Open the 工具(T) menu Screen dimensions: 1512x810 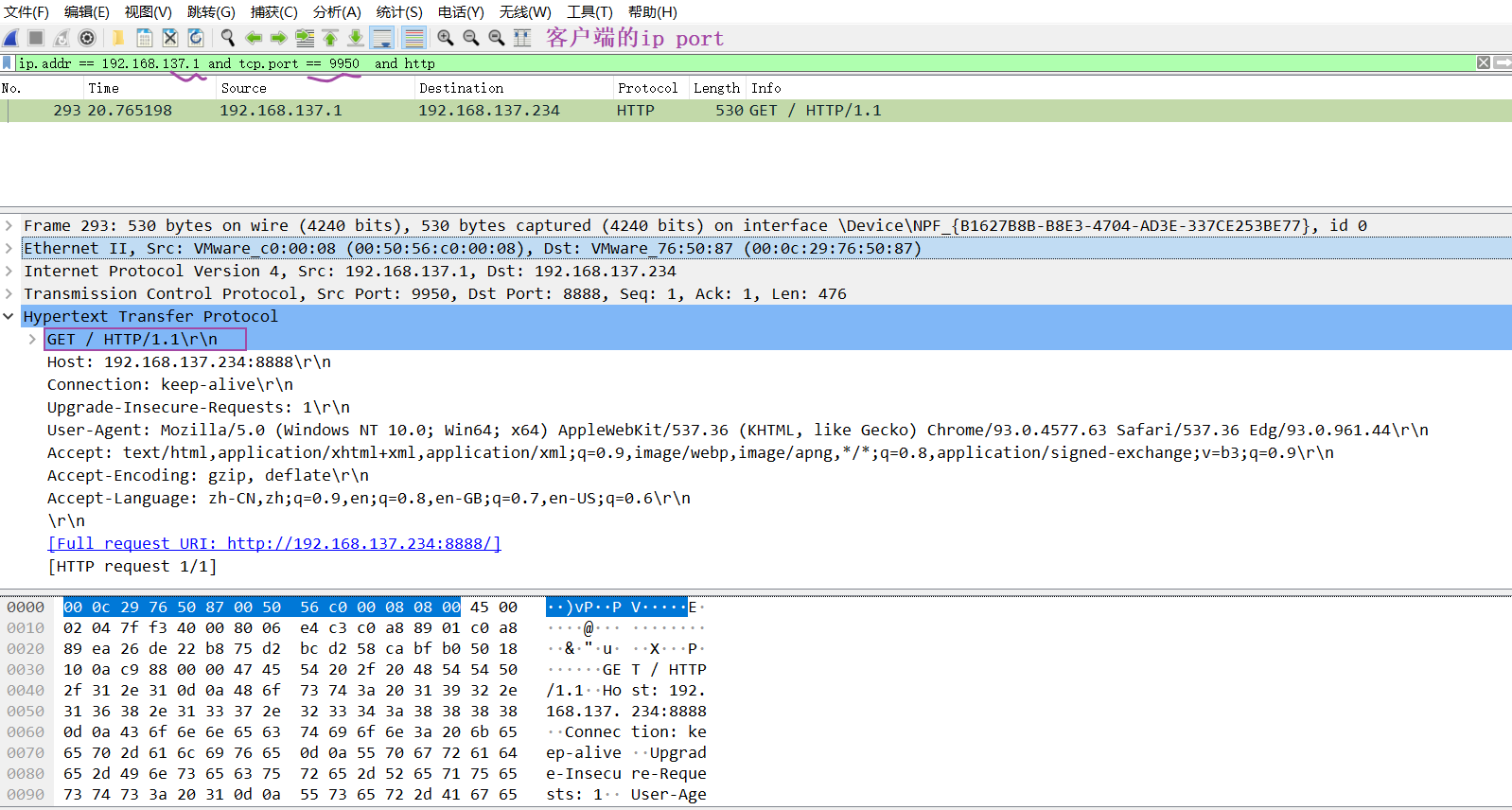tap(589, 12)
